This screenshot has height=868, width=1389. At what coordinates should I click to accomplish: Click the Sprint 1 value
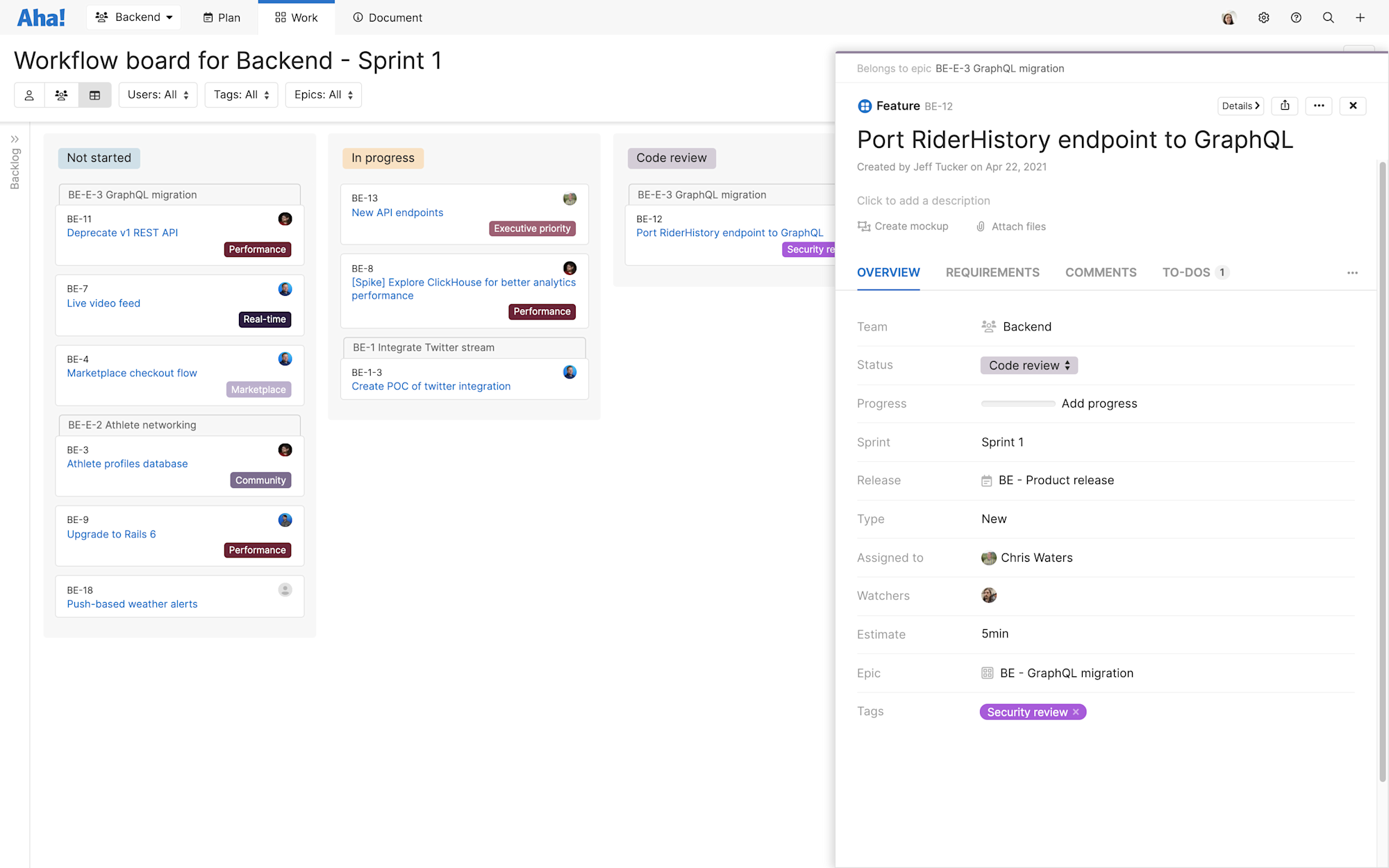click(1002, 442)
